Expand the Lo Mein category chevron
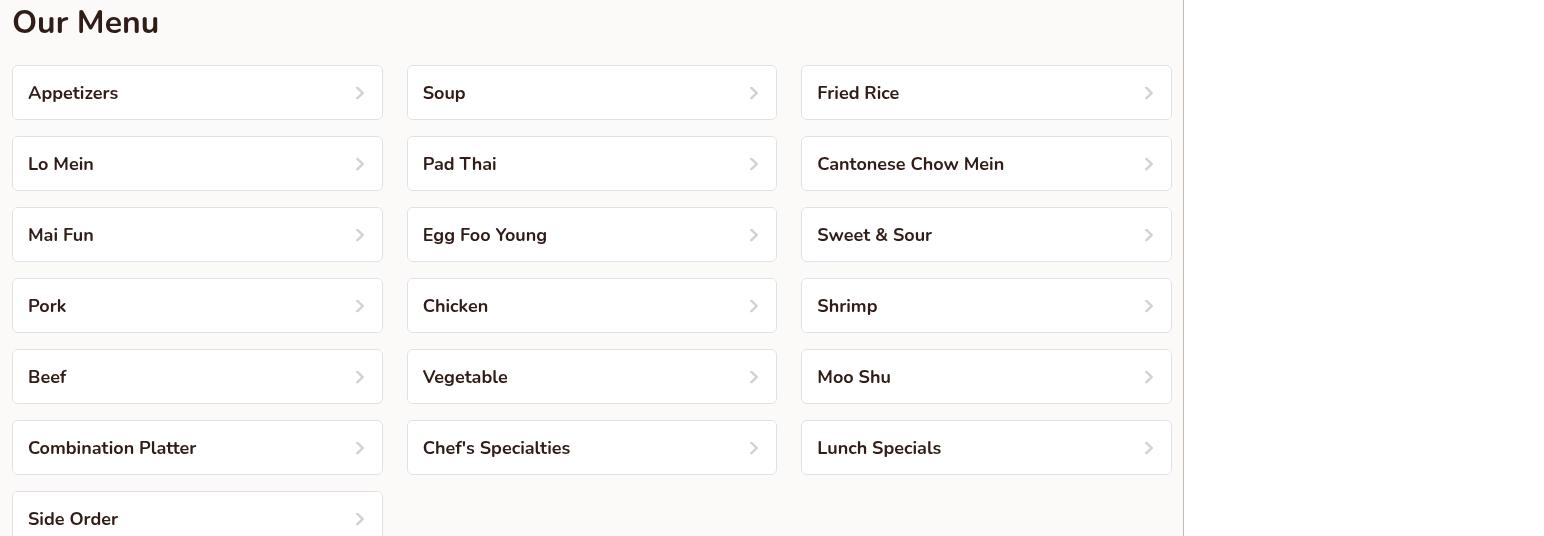This screenshot has width=1544, height=536. point(360,164)
